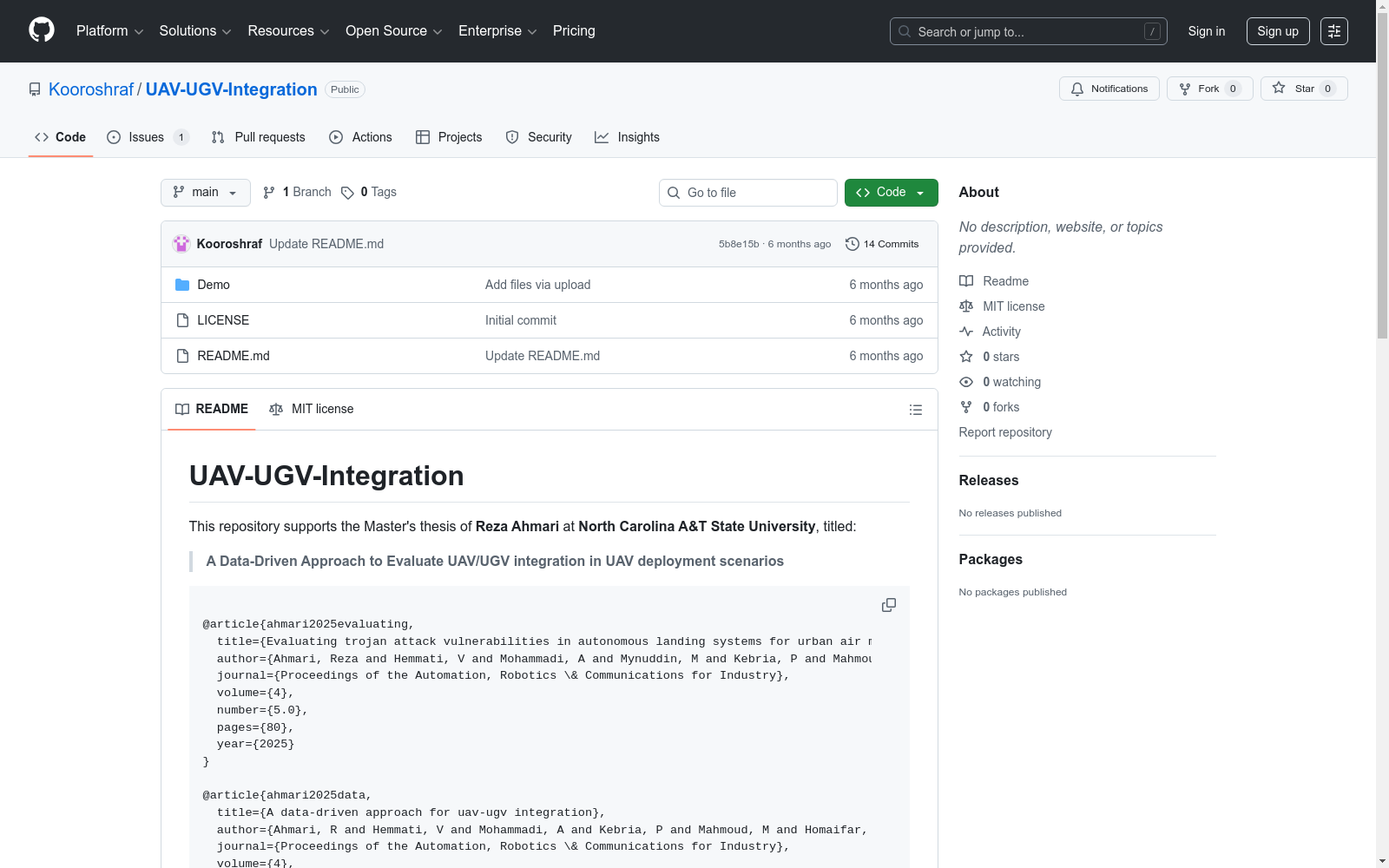Viewport: 1389px width, 868px height.
Task: Click the LICENSE file icon
Action: 182,320
